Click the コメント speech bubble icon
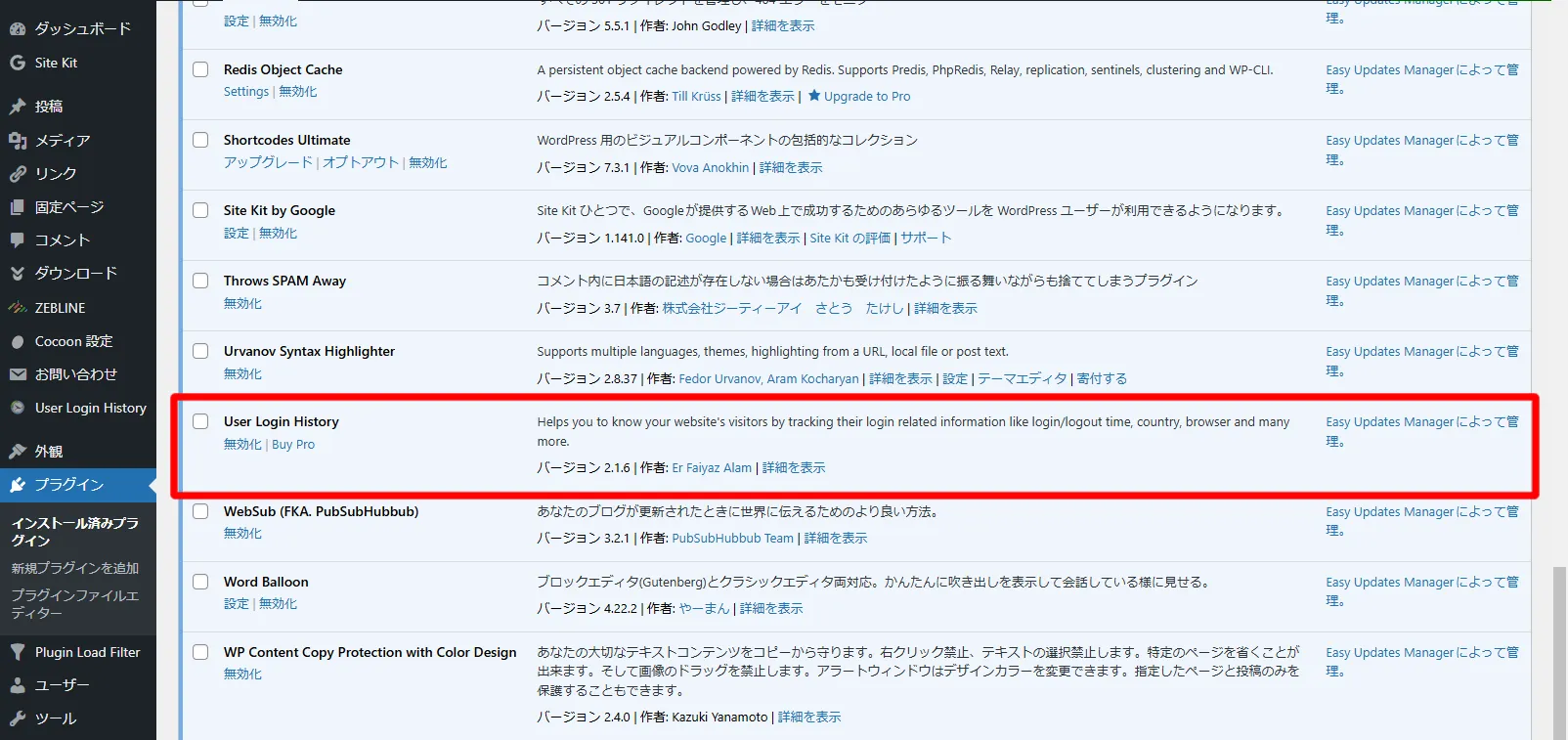Viewport: 1568px width, 740px height. pyautogui.click(x=18, y=240)
